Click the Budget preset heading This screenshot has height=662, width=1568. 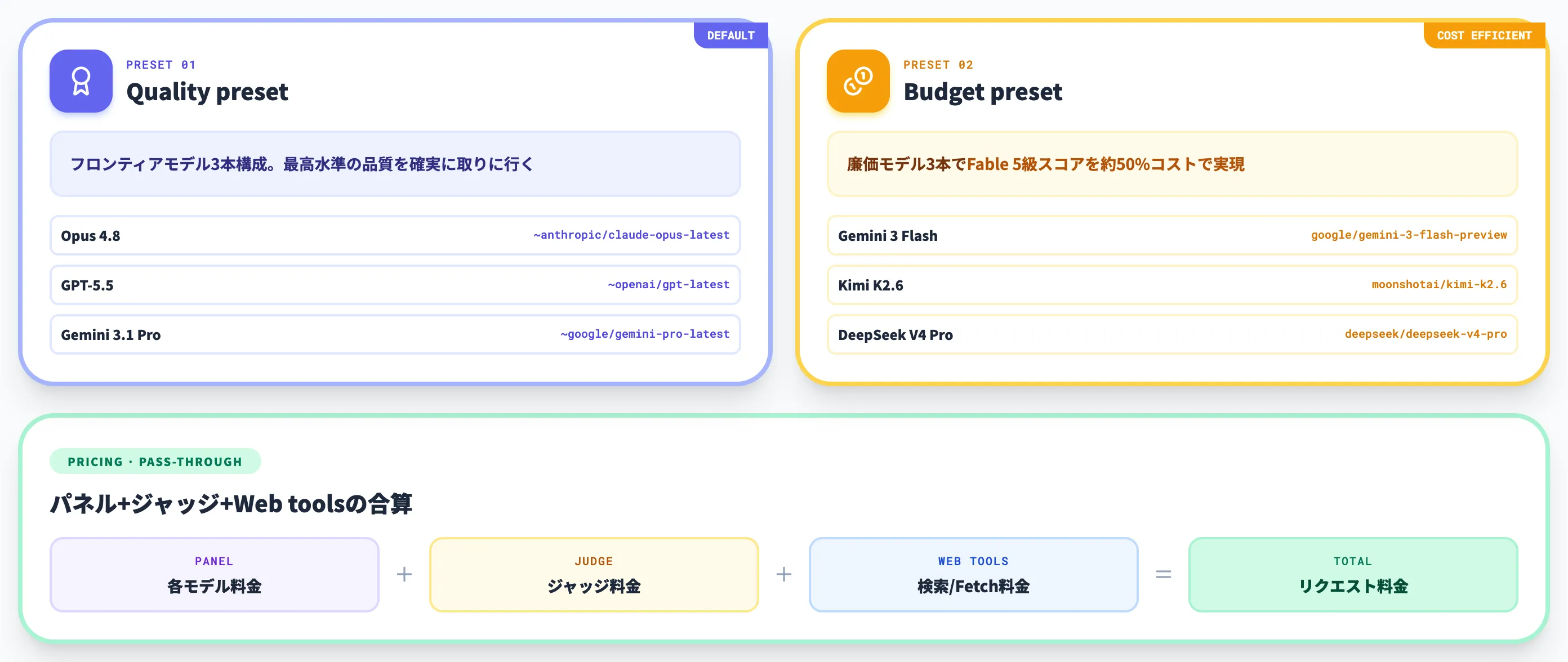click(982, 92)
